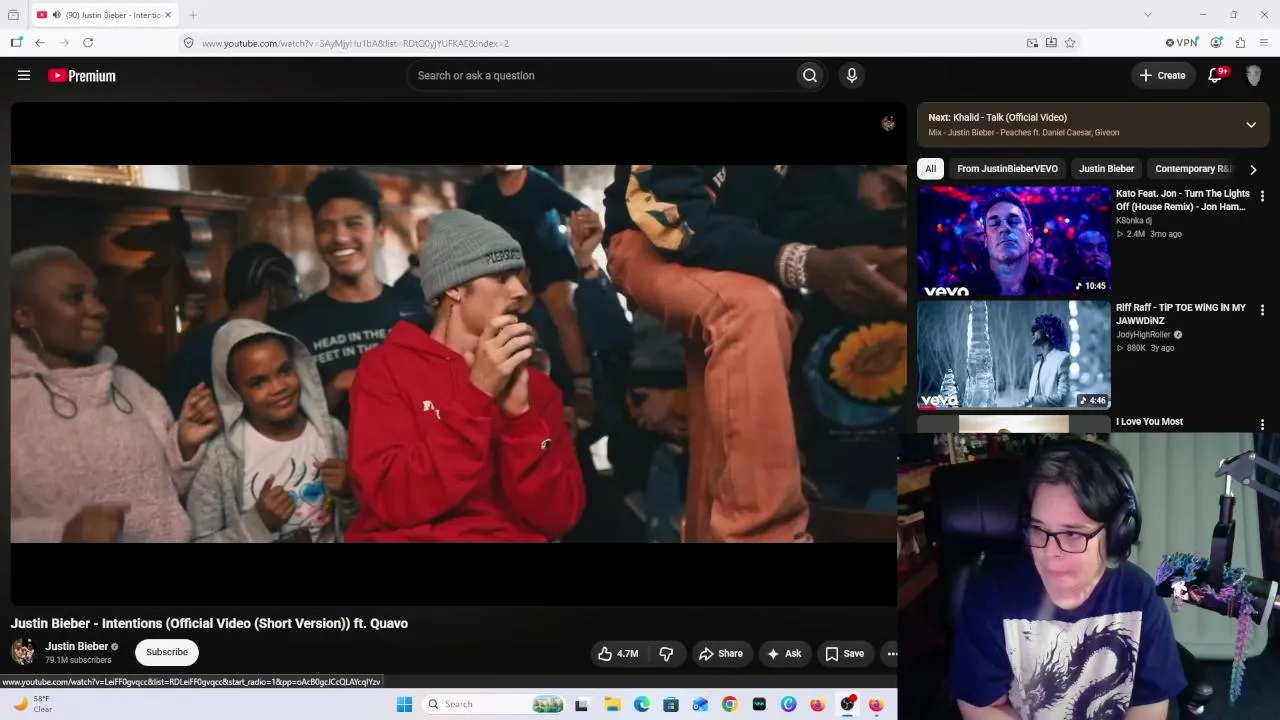Show more filter chips with right arrow
1280x720 pixels.
tap(1253, 169)
